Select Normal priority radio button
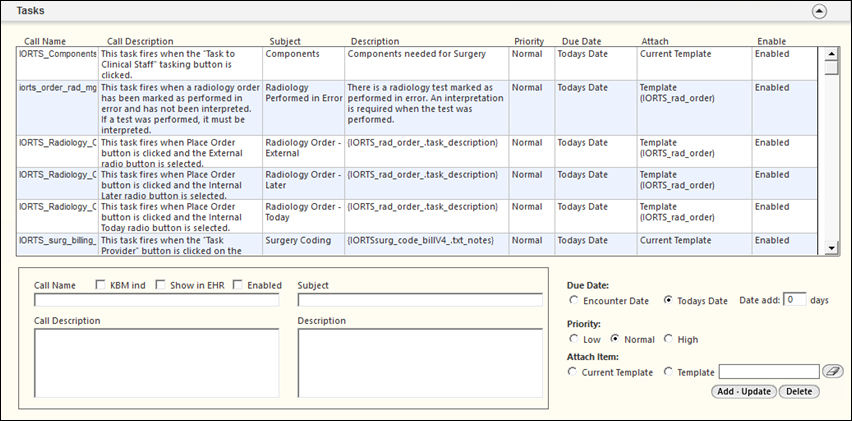 [x=615, y=338]
